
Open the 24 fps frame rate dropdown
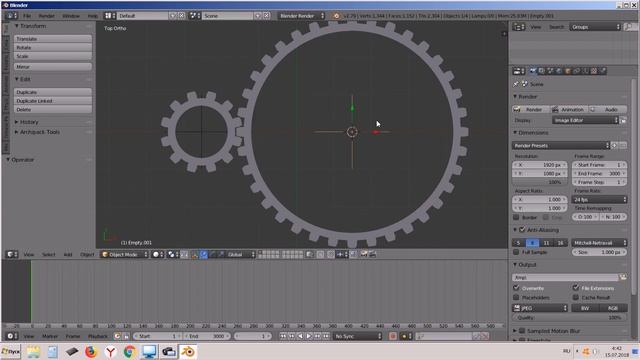[x=599, y=199]
